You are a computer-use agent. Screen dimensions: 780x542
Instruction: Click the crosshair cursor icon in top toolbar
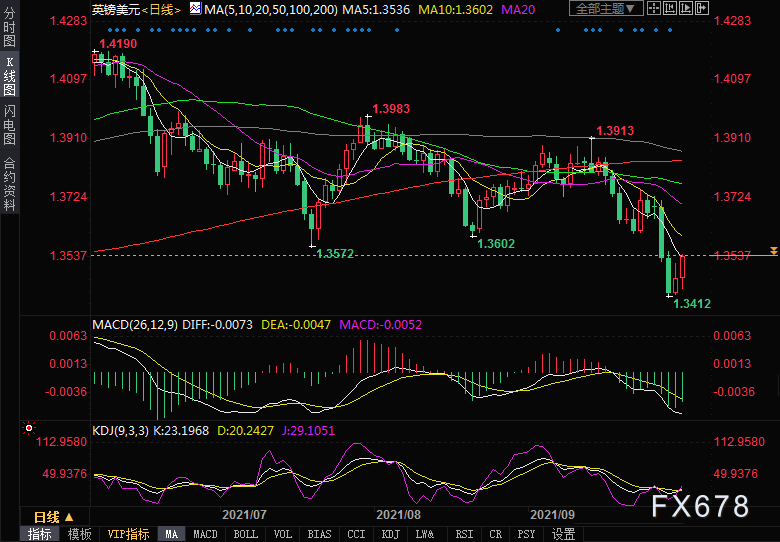[654, 8]
